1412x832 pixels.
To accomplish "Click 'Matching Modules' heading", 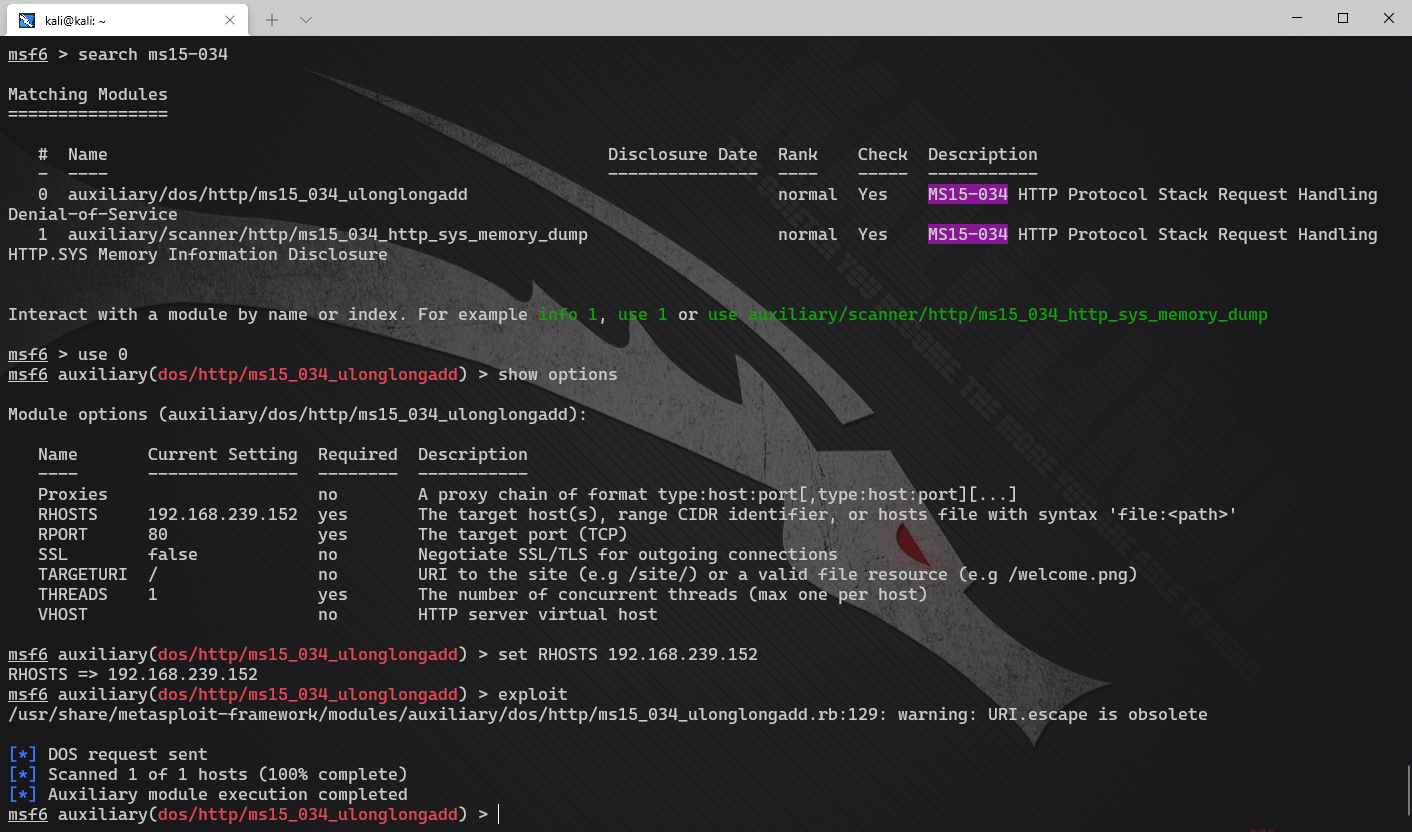I will 88,94.
